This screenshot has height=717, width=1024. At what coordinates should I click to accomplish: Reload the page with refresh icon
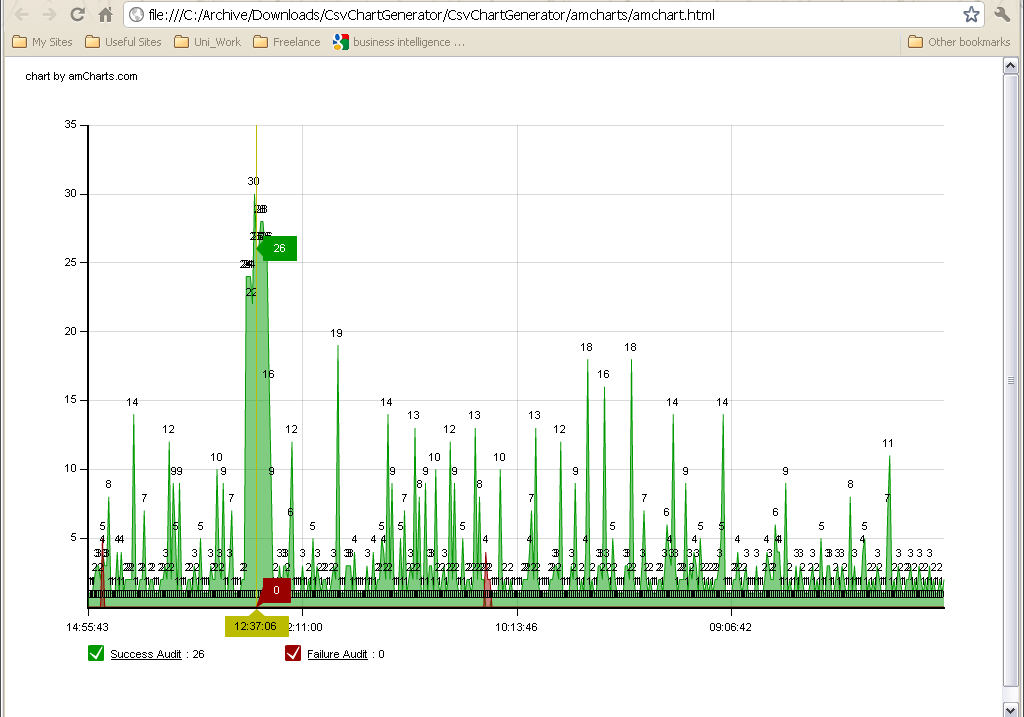click(x=77, y=15)
